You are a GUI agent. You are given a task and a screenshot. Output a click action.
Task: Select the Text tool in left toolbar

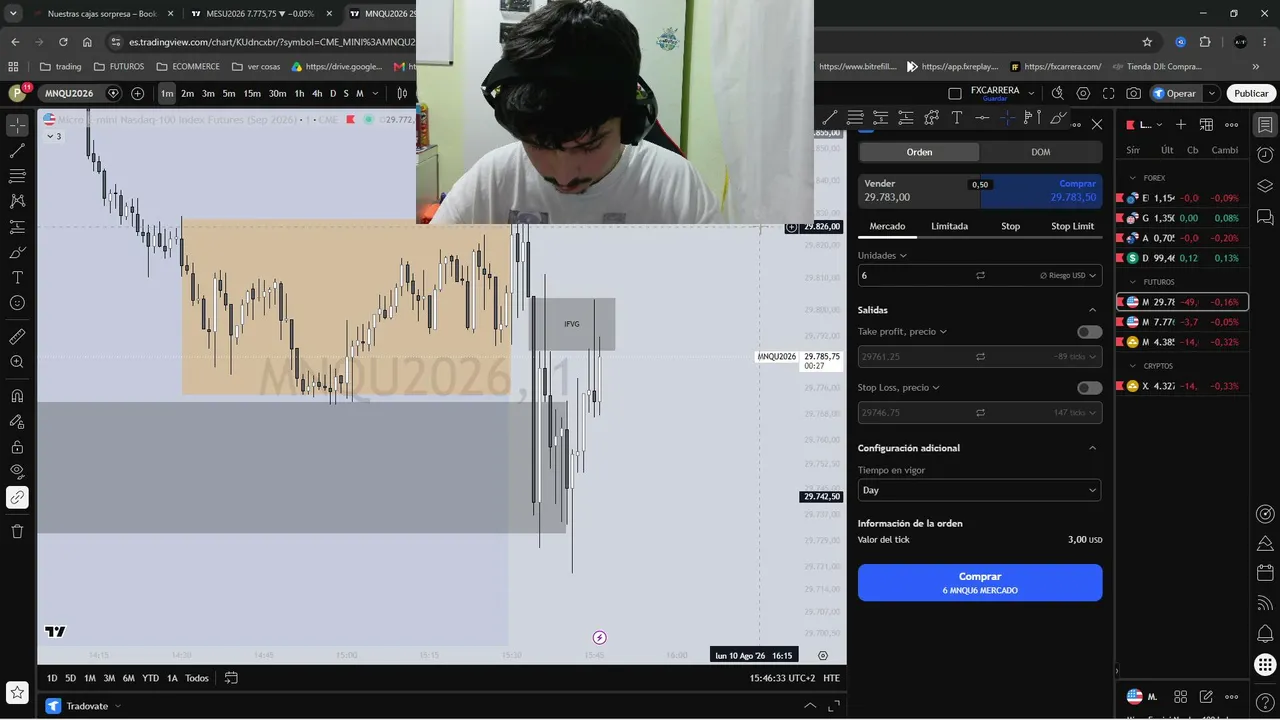click(x=17, y=277)
